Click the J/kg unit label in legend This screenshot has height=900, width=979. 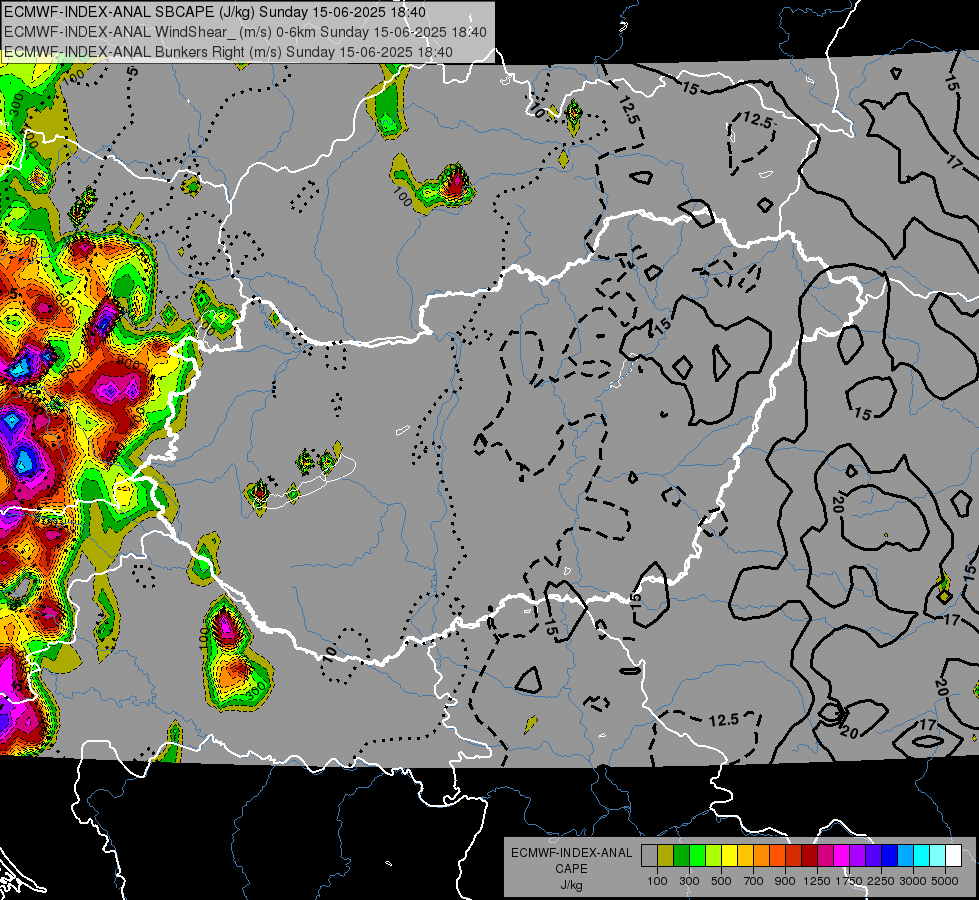point(571,885)
